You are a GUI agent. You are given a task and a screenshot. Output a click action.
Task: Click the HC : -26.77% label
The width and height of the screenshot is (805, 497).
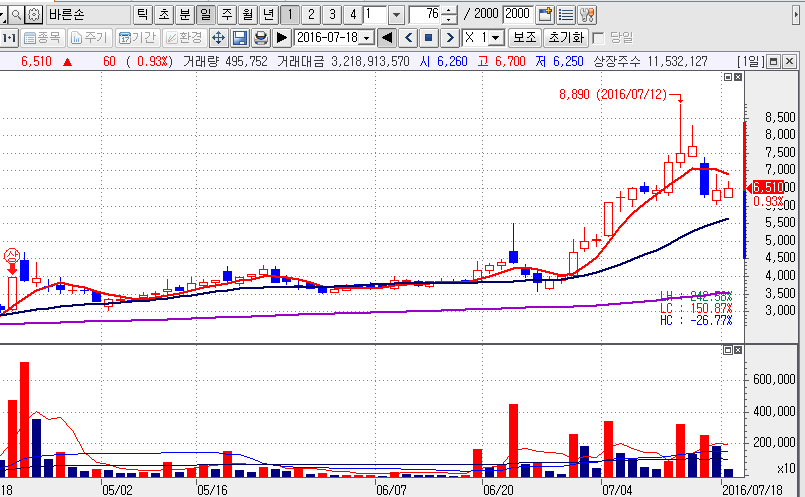pos(696,320)
